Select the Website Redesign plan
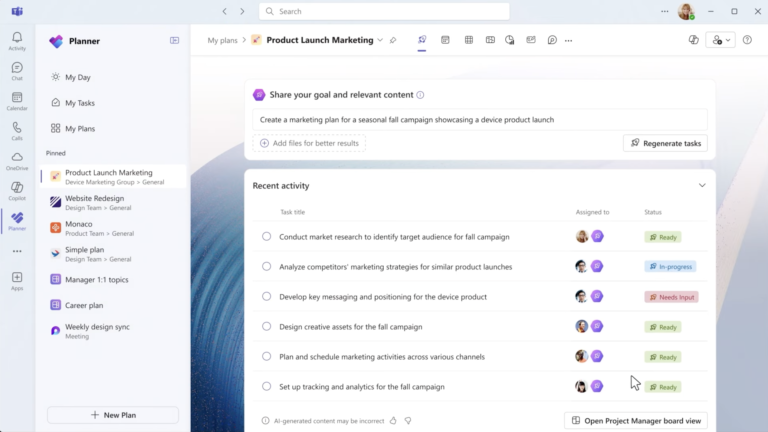Image resolution: width=768 pixels, height=432 pixels. [x=114, y=203]
